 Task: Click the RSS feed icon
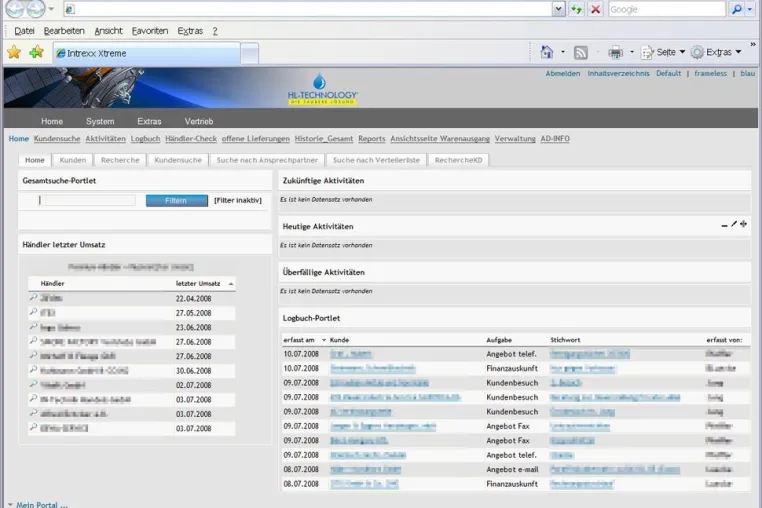tap(581, 53)
